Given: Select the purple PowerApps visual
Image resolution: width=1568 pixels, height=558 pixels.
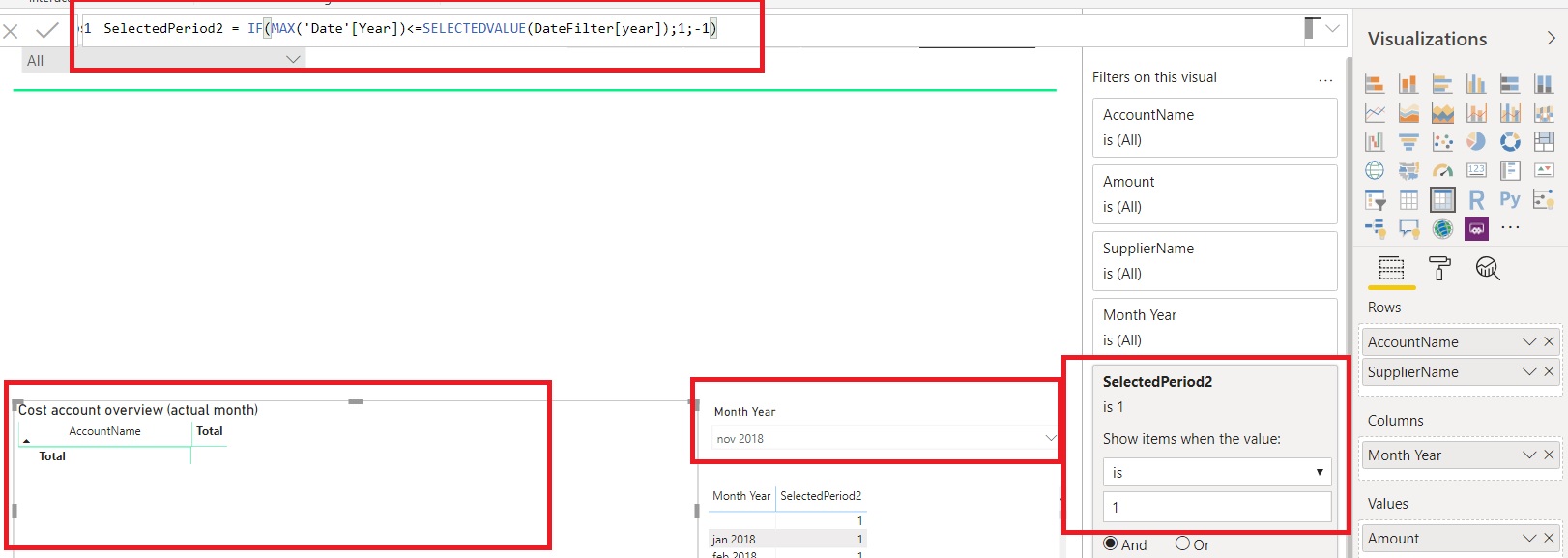Looking at the screenshot, I should pyautogui.click(x=1476, y=228).
